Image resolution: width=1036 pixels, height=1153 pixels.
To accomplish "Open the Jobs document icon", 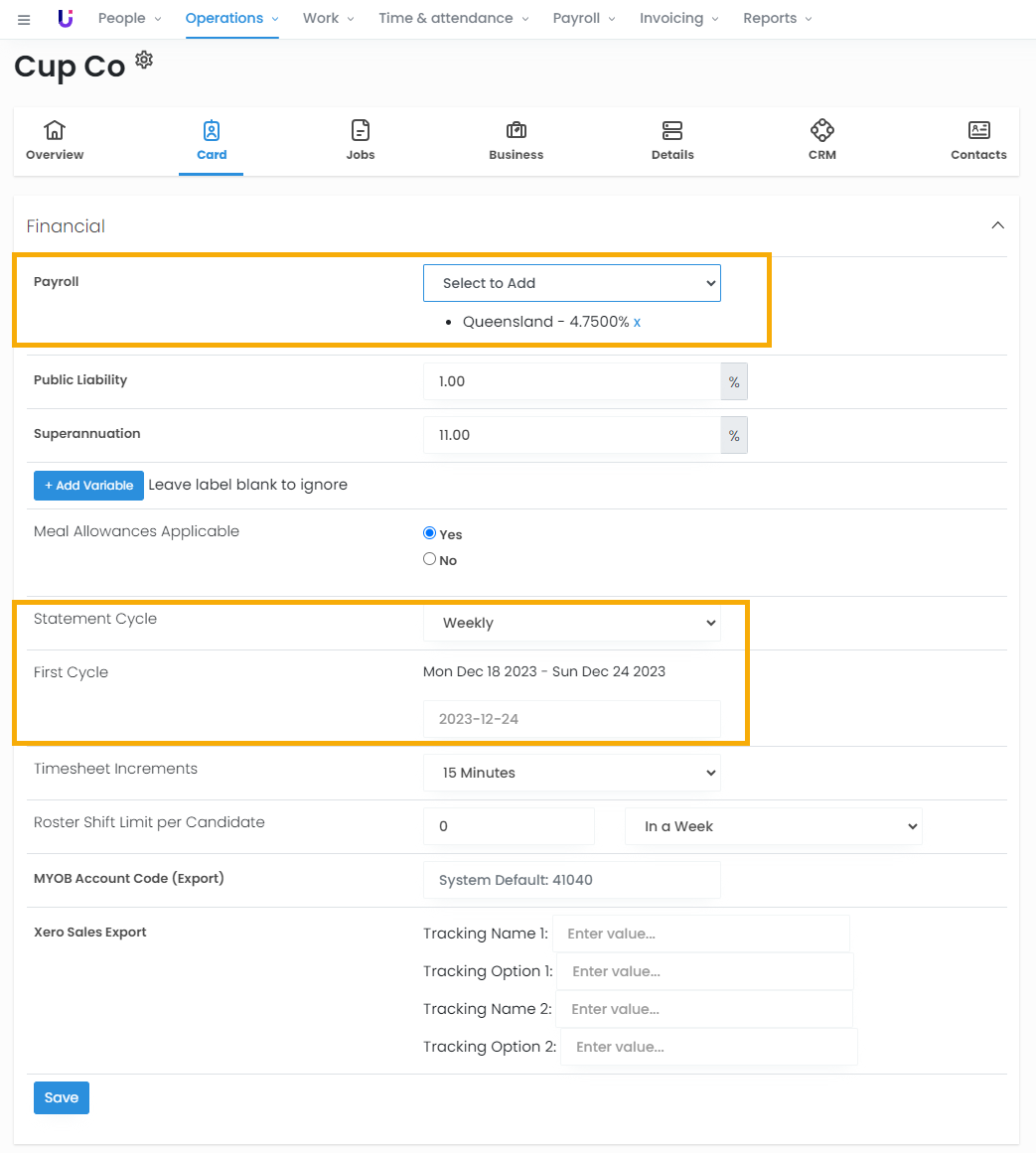I will click(x=360, y=130).
